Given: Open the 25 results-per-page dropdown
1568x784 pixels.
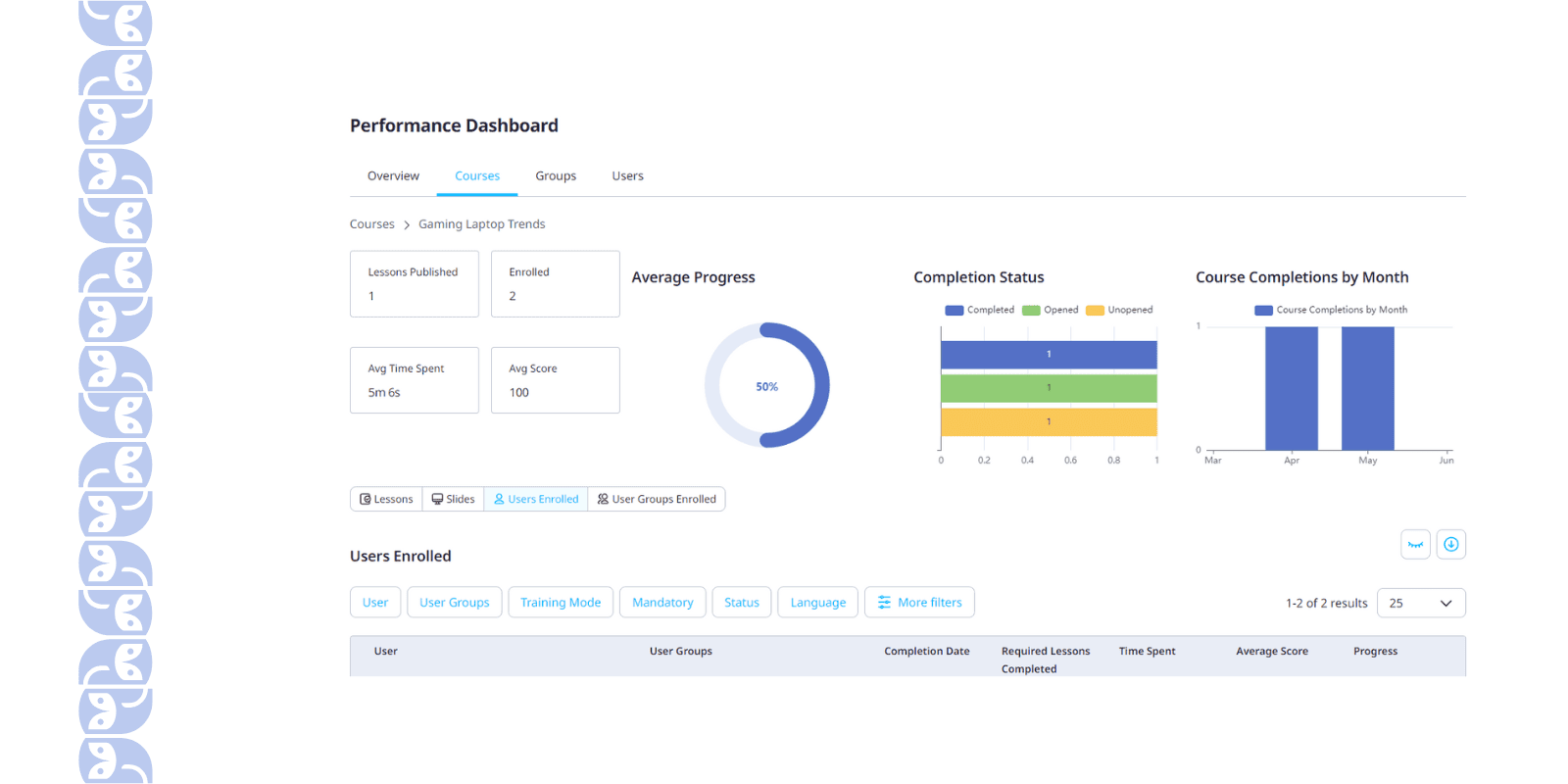Looking at the screenshot, I should [1421, 603].
